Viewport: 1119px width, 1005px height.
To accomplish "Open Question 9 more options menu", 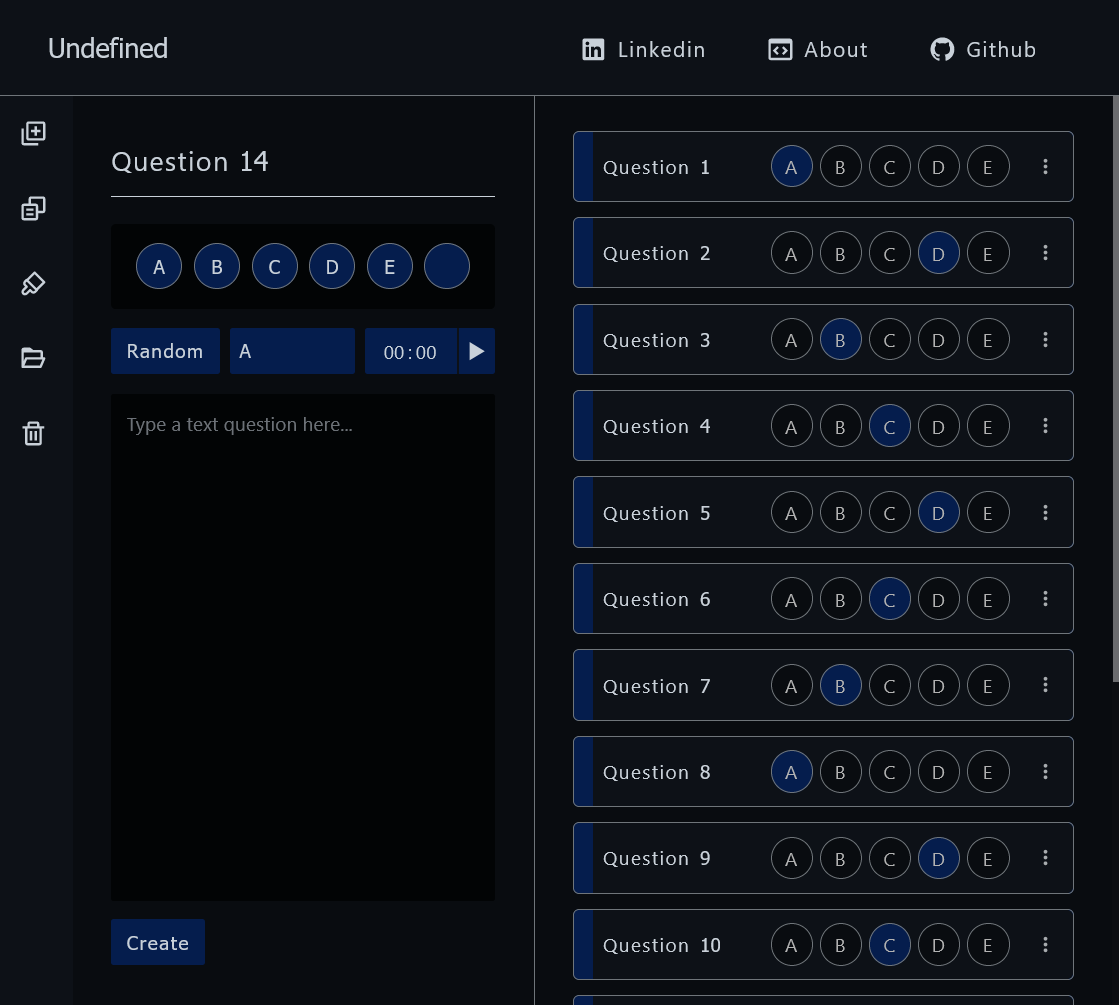I will [x=1045, y=858].
